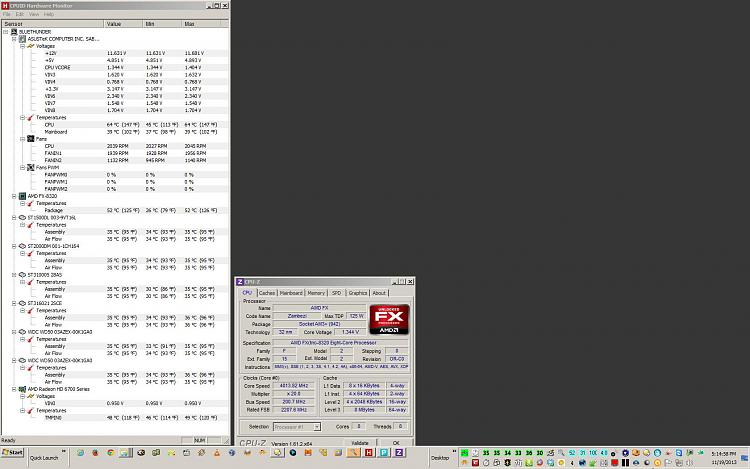
Task: Select the CPU VCORE voltage row
Action: click(x=115, y=67)
